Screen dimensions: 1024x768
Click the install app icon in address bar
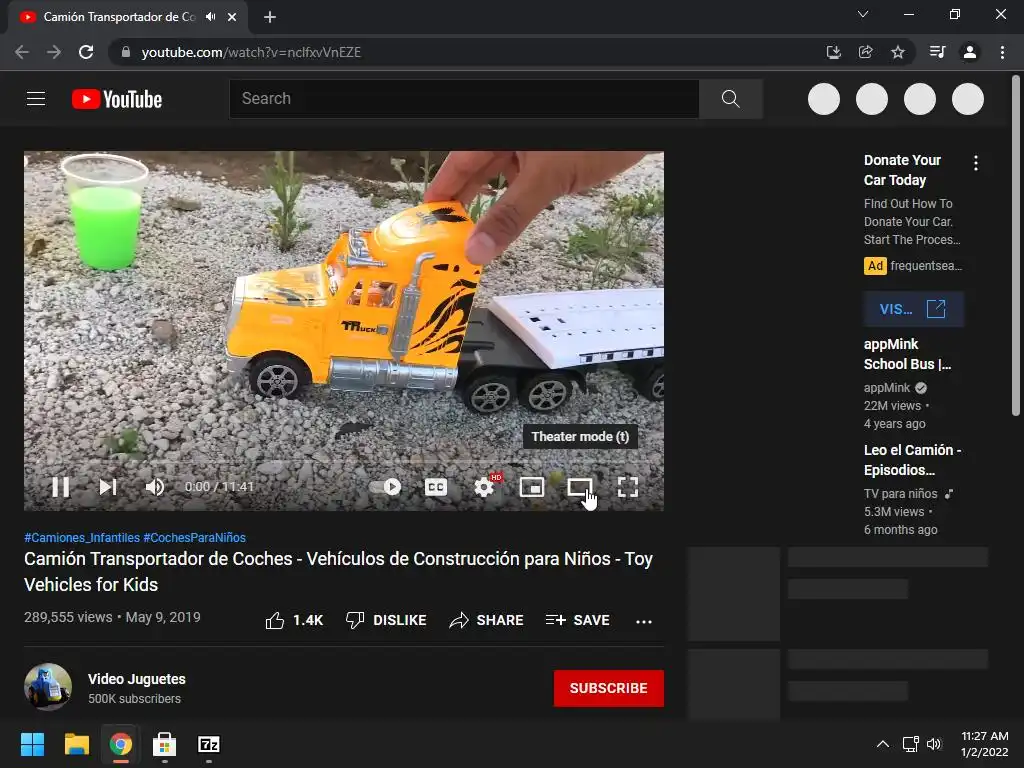pos(833,52)
